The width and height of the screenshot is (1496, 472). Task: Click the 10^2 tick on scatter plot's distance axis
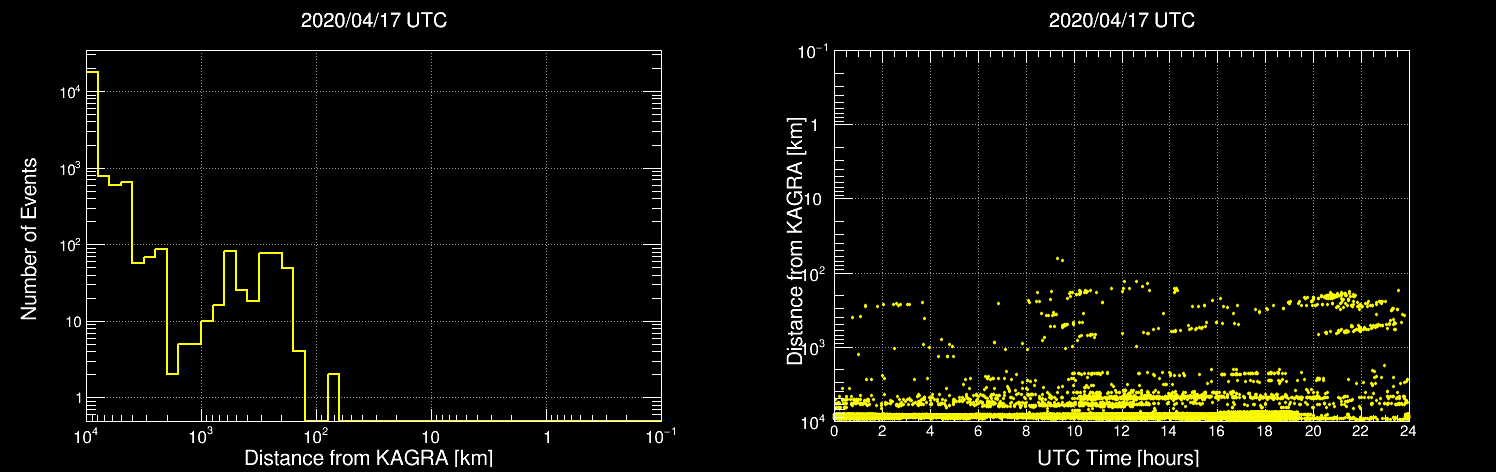pos(815,273)
